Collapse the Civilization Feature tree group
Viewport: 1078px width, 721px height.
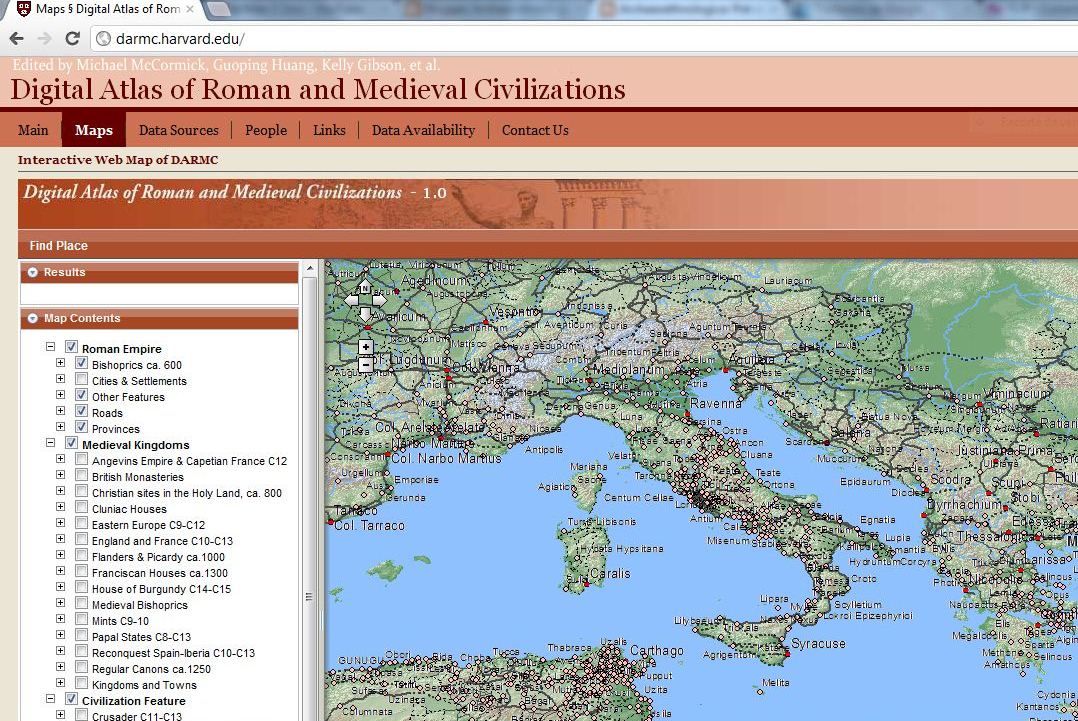(50, 699)
